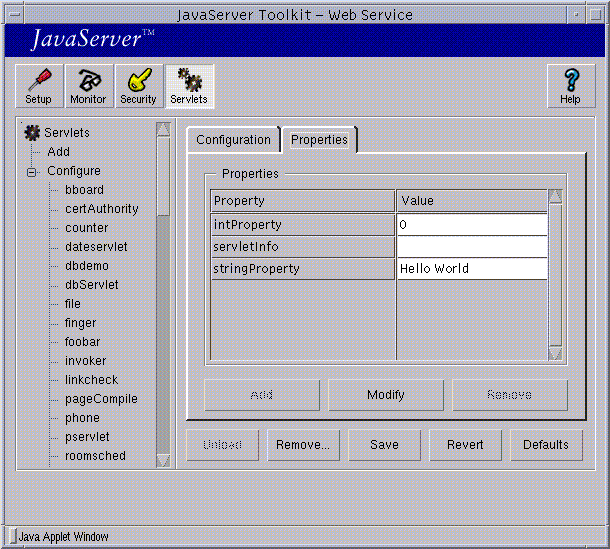Click the Property column header
Viewport: 610px width, 549px height.
tap(303, 201)
